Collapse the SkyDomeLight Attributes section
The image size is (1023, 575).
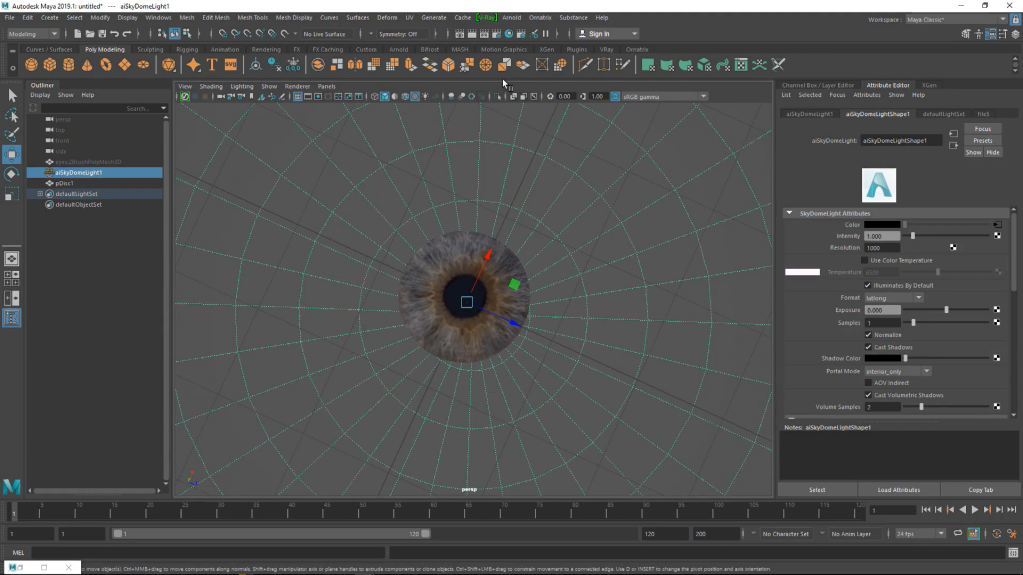789,213
